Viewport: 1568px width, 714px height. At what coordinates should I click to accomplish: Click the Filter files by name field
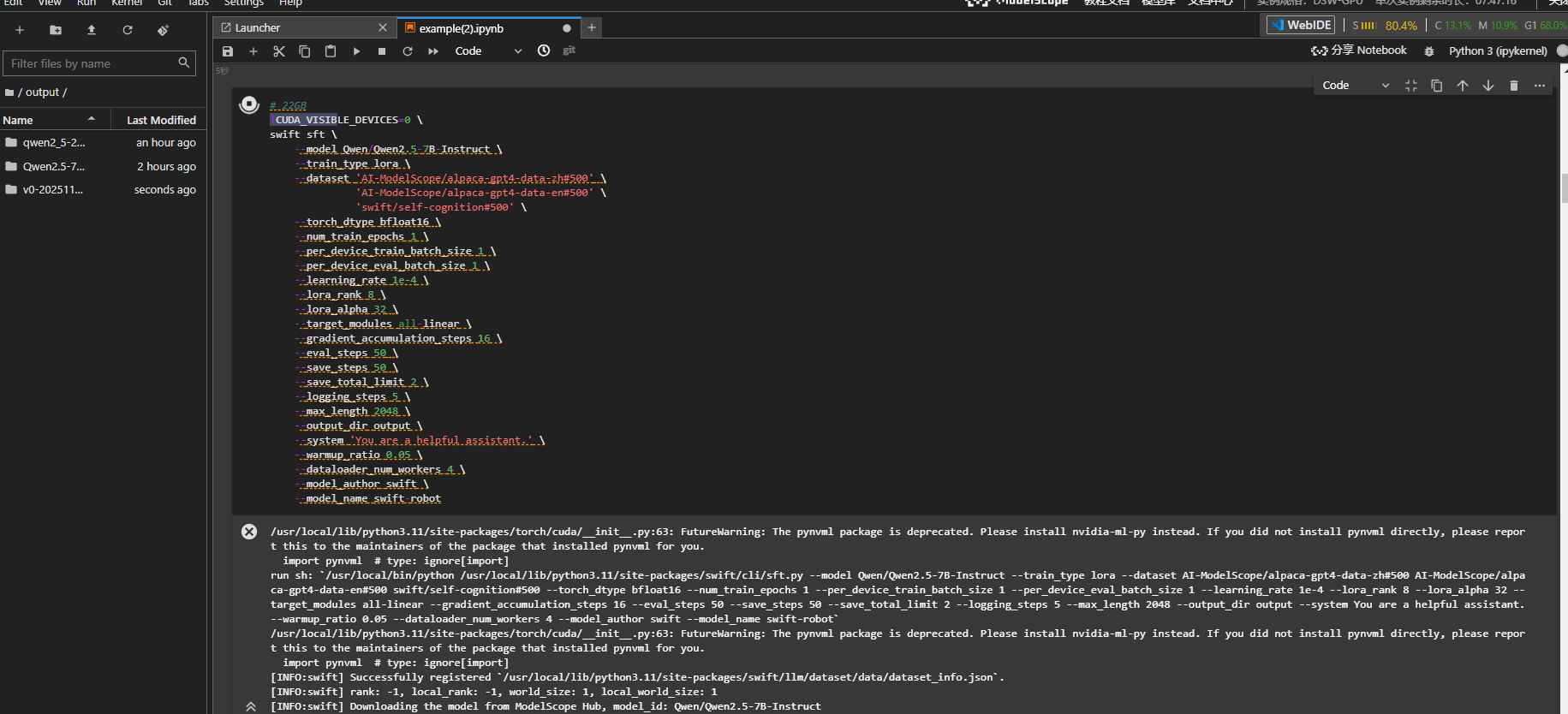(99, 63)
